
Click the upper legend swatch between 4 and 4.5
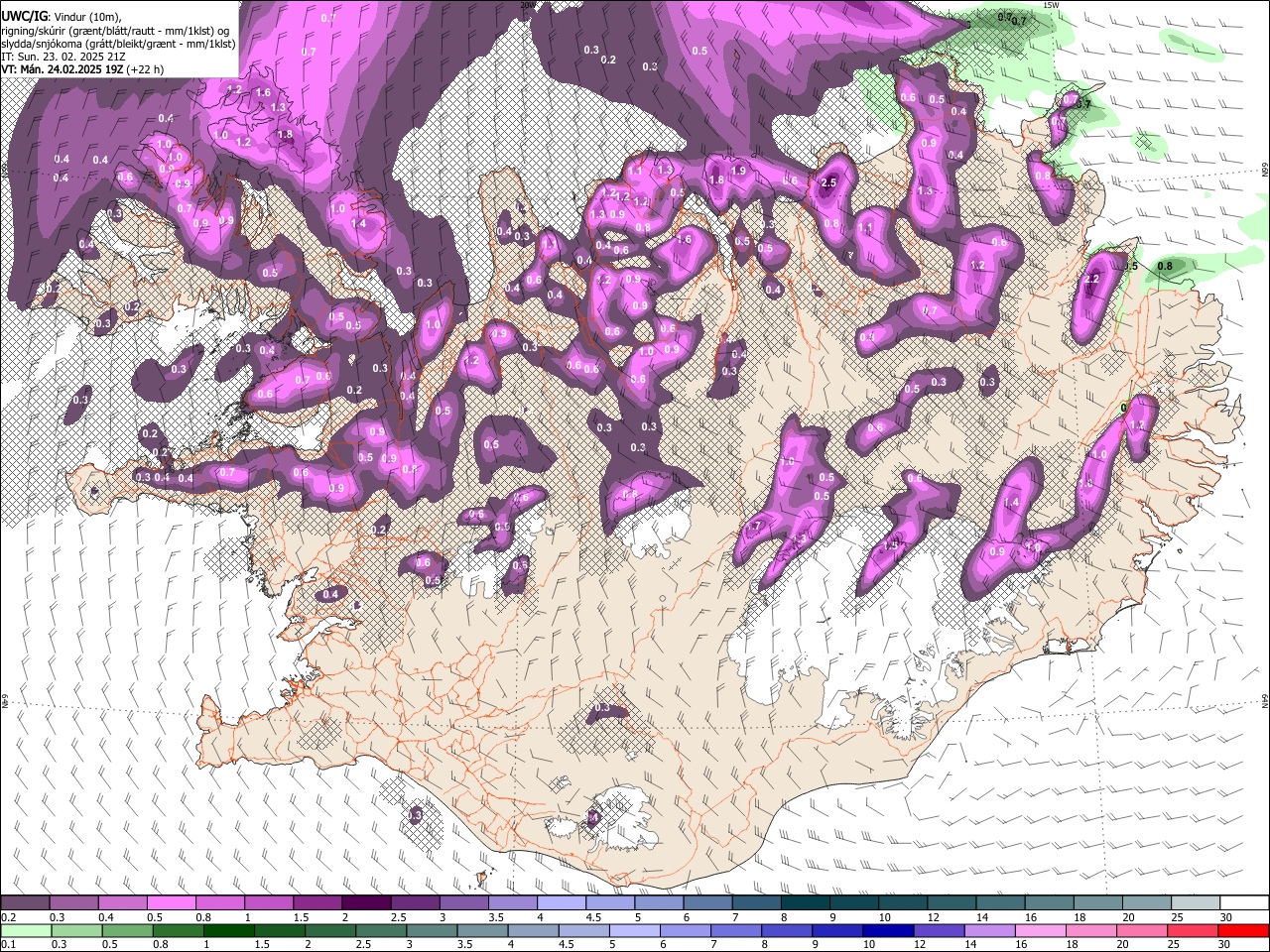[560, 903]
